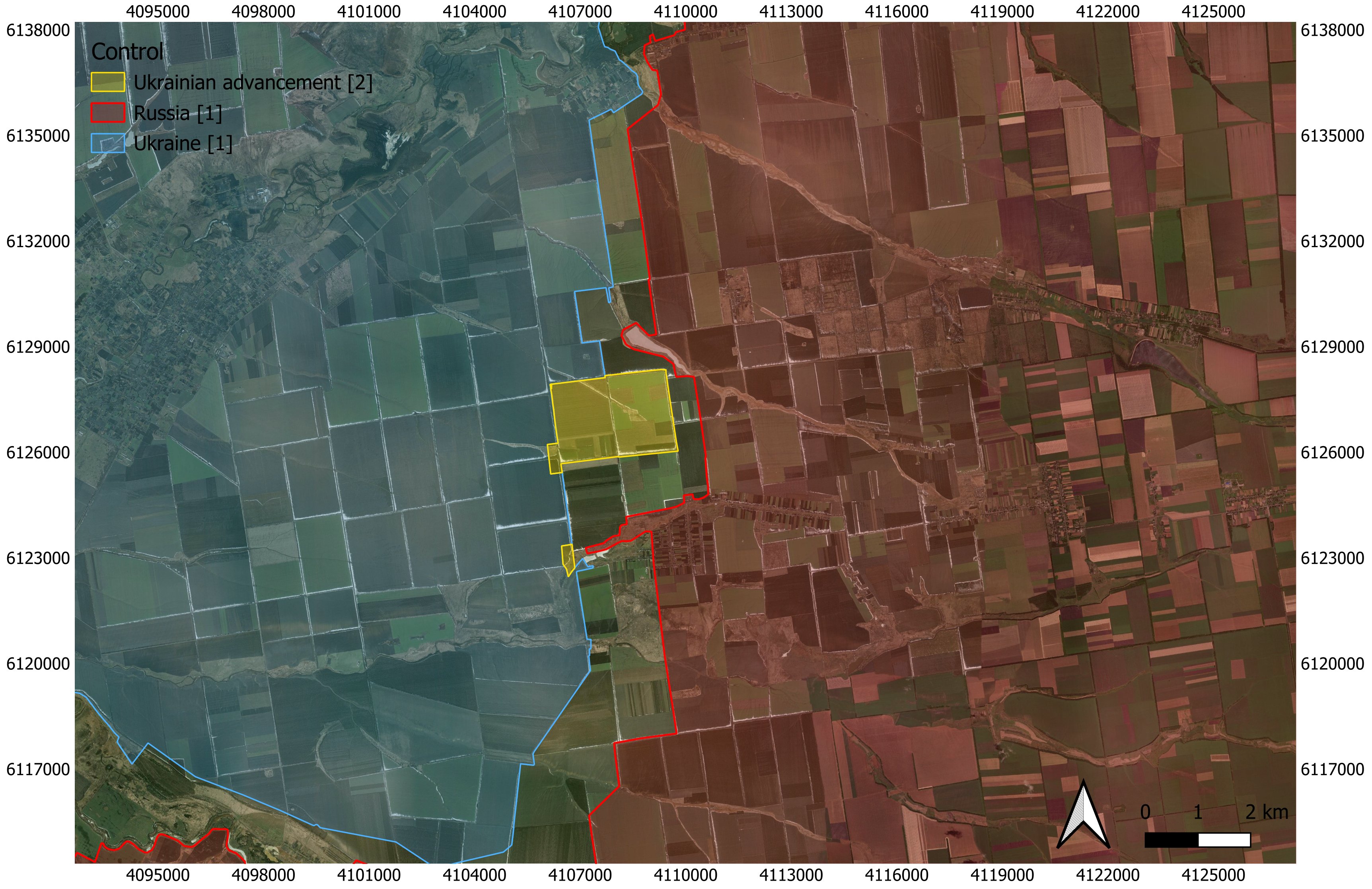Click the top axis label 4125000
Image resolution: width=1372 pixels, height=889 pixels.
[x=1213, y=11]
